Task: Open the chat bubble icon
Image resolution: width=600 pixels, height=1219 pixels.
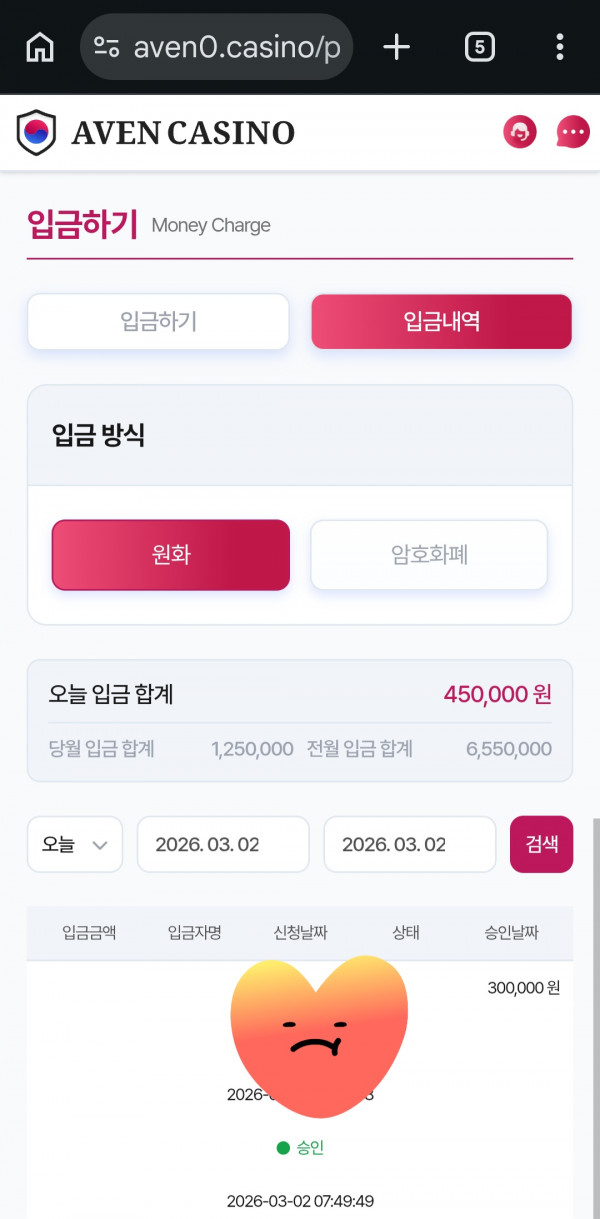Action: coord(571,131)
